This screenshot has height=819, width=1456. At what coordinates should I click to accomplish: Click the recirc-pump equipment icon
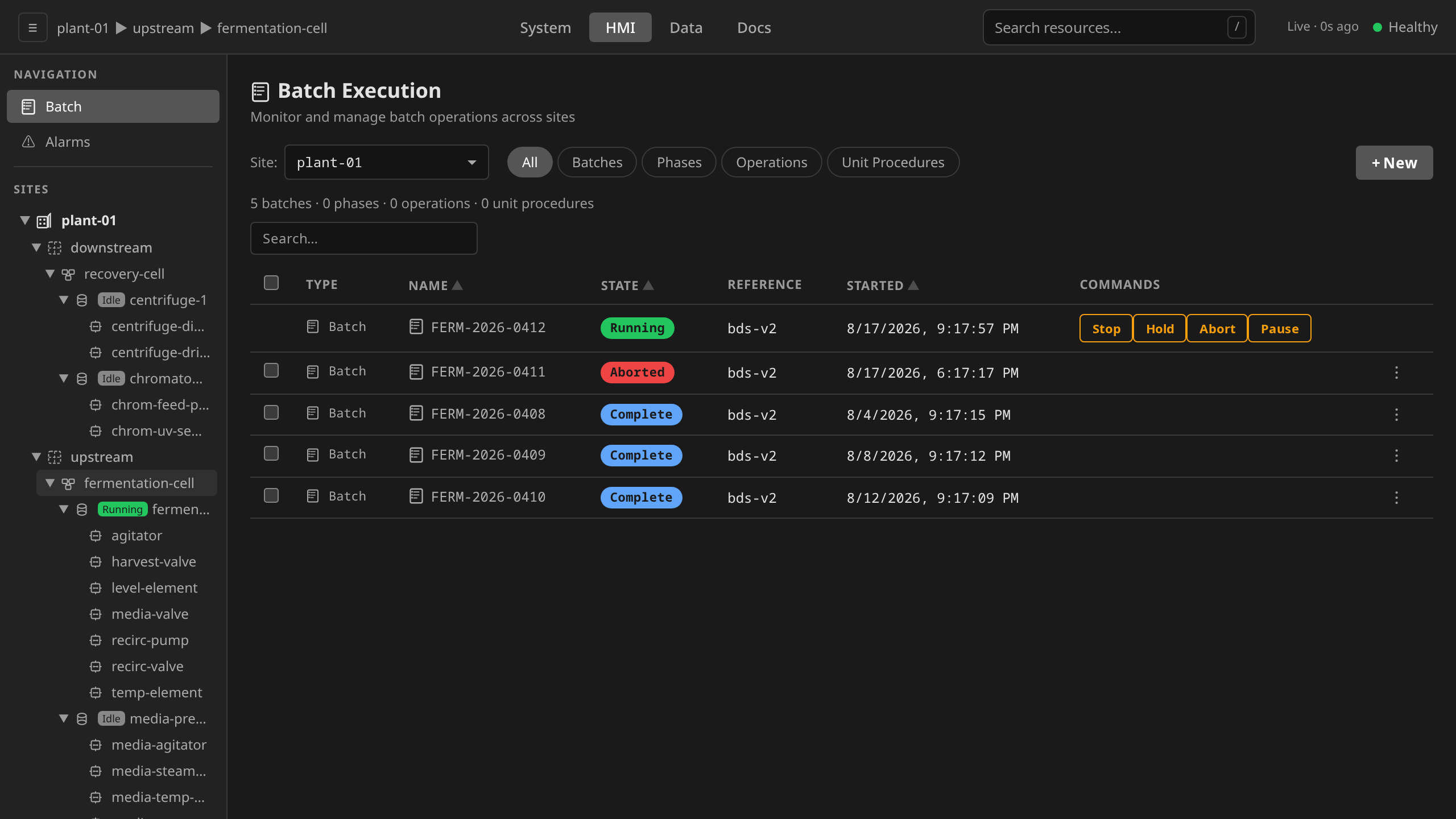pyautogui.click(x=96, y=640)
